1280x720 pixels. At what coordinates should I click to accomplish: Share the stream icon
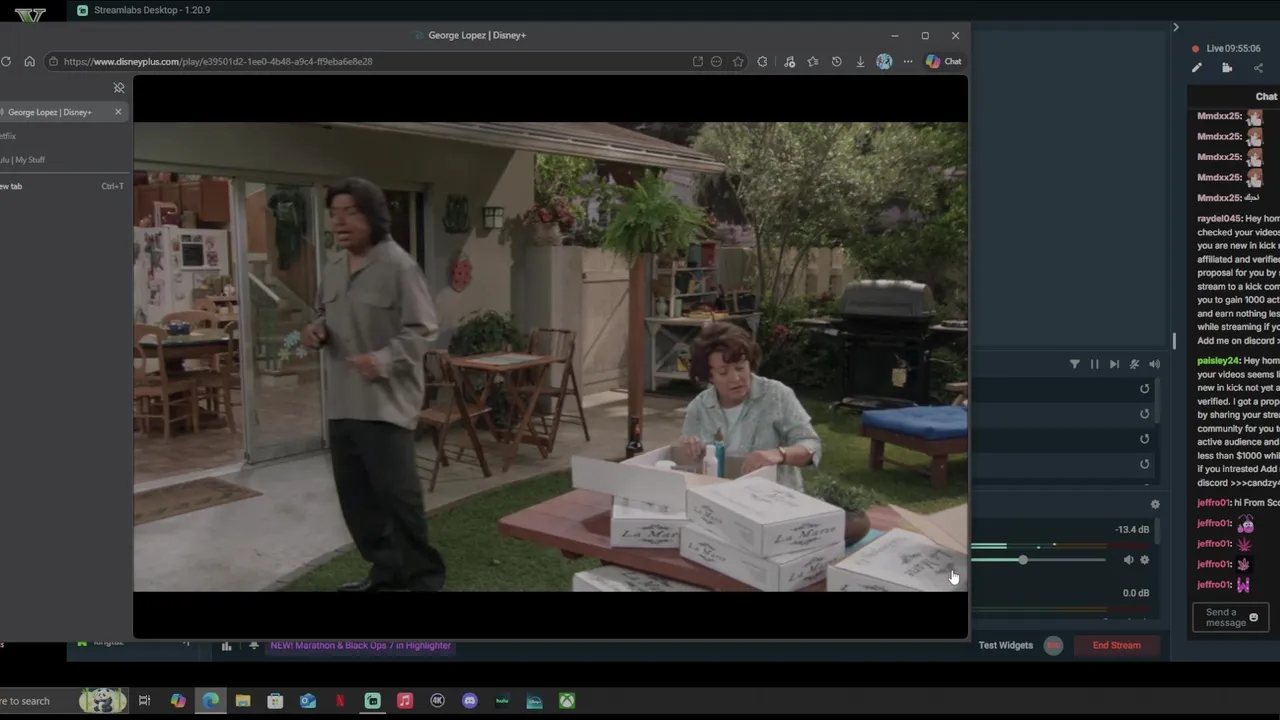coord(1258,68)
